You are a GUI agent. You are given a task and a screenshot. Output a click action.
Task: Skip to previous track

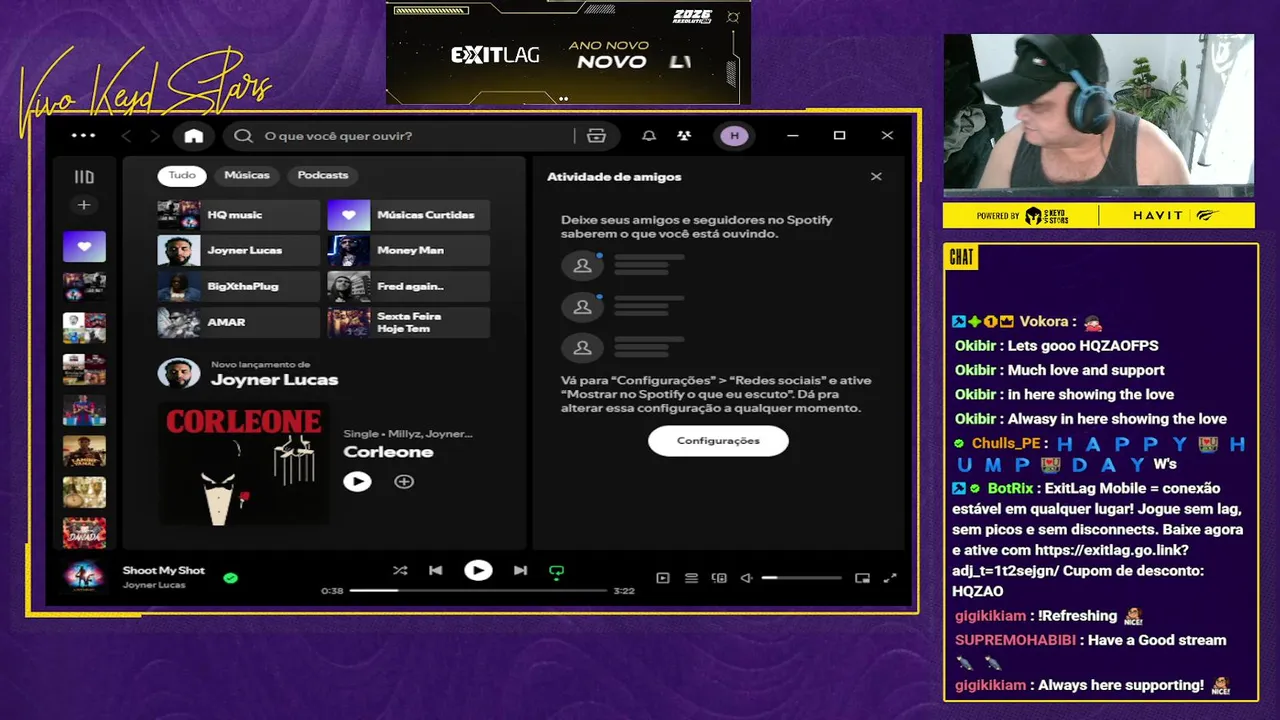435,571
